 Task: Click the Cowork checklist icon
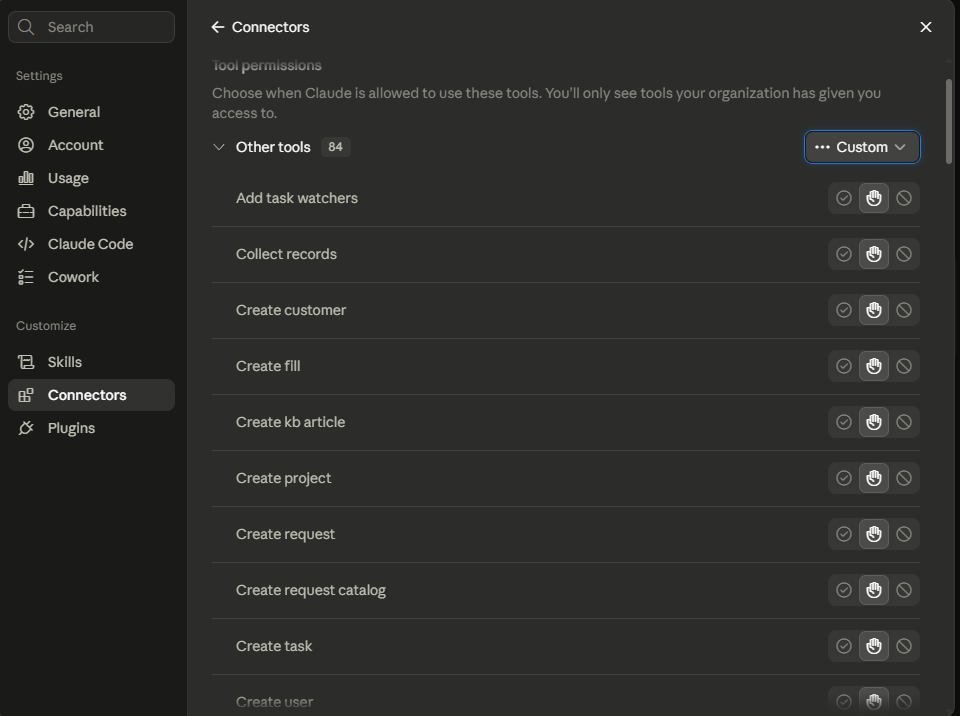coord(26,277)
